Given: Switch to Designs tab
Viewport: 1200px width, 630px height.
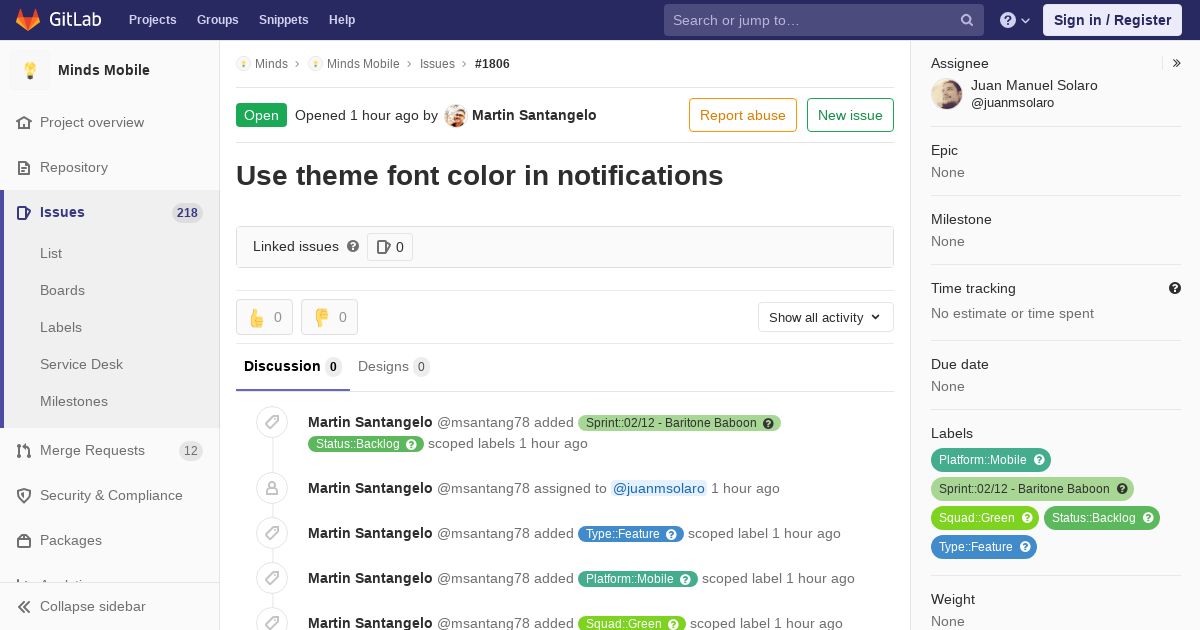Looking at the screenshot, I should (x=394, y=366).
